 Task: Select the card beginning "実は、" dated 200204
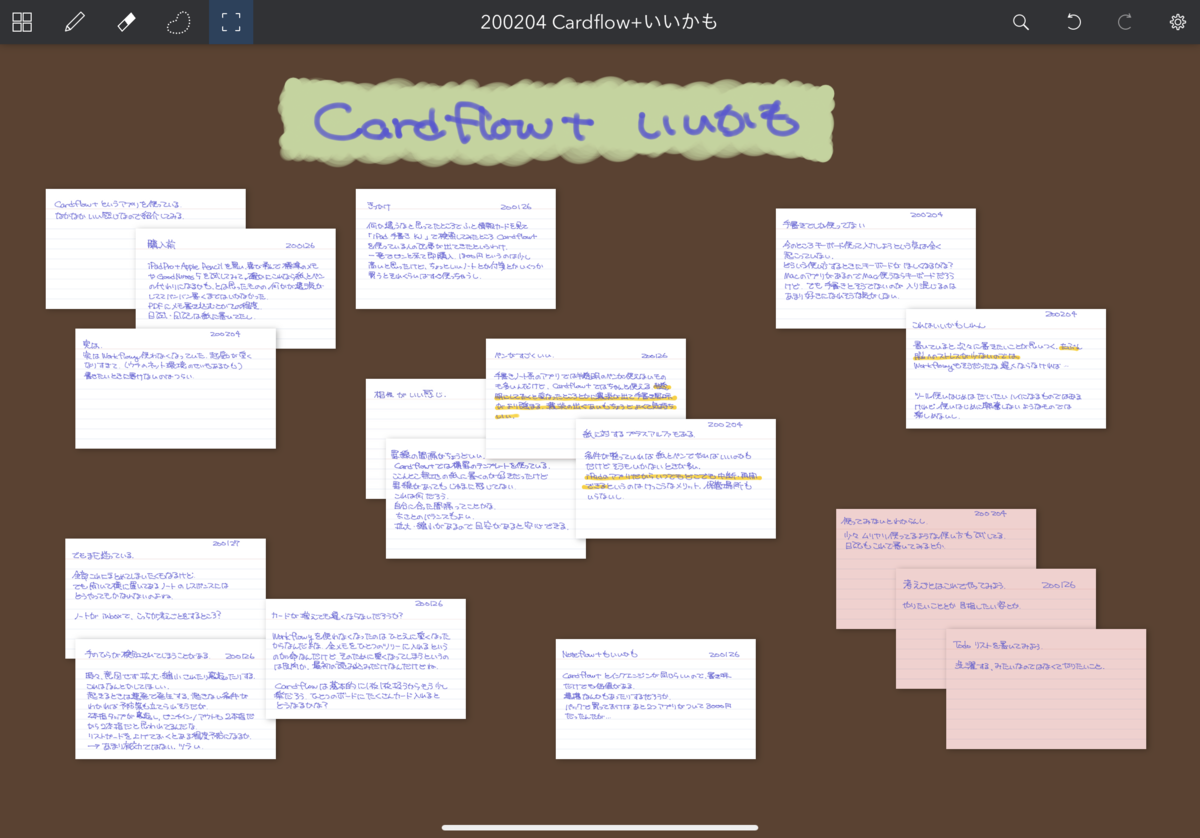175,388
